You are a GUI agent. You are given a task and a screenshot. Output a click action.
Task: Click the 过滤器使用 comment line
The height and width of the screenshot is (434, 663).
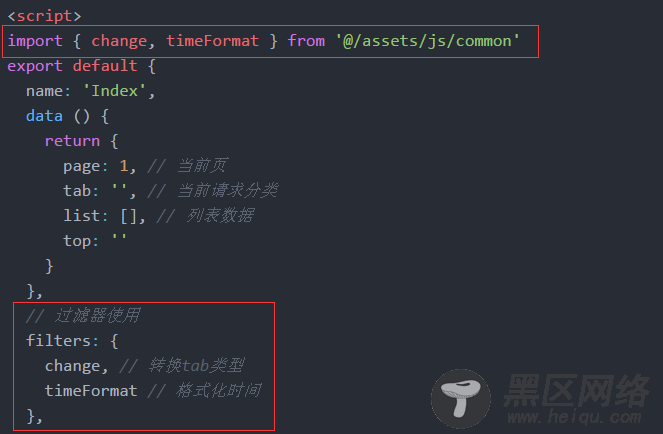(x=83, y=316)
